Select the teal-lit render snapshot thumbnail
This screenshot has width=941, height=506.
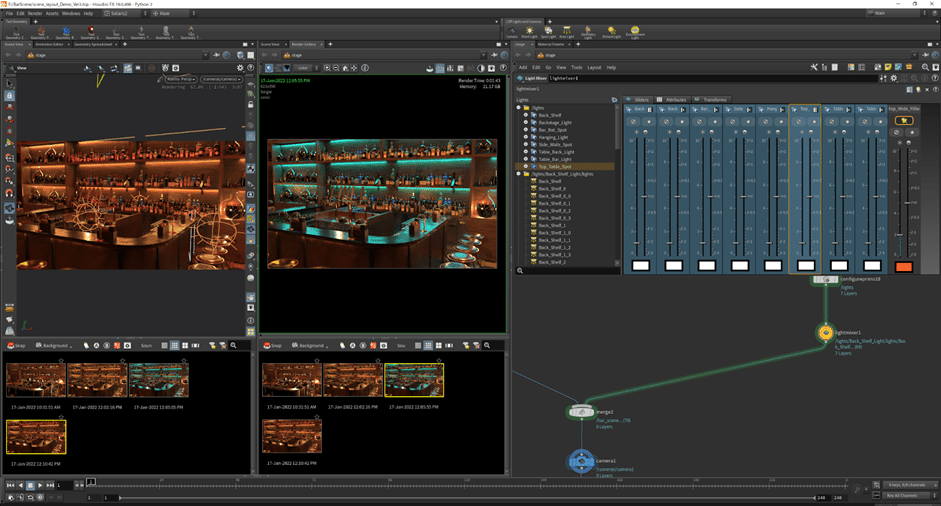coord(157,380)
